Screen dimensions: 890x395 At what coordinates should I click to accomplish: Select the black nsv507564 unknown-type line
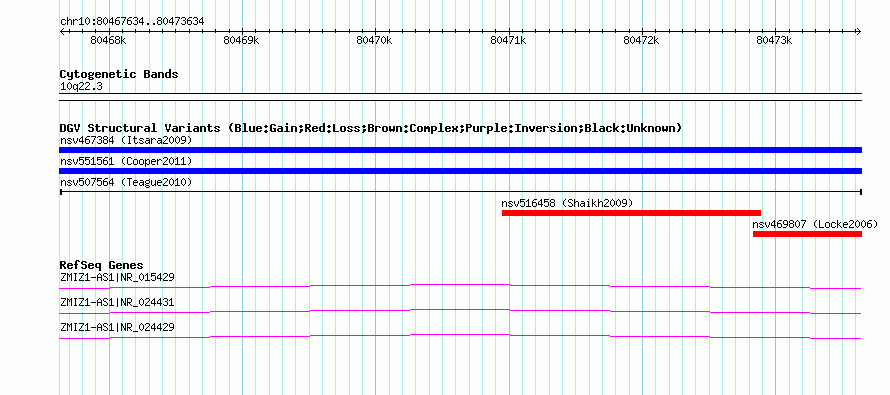pos(460,192)
